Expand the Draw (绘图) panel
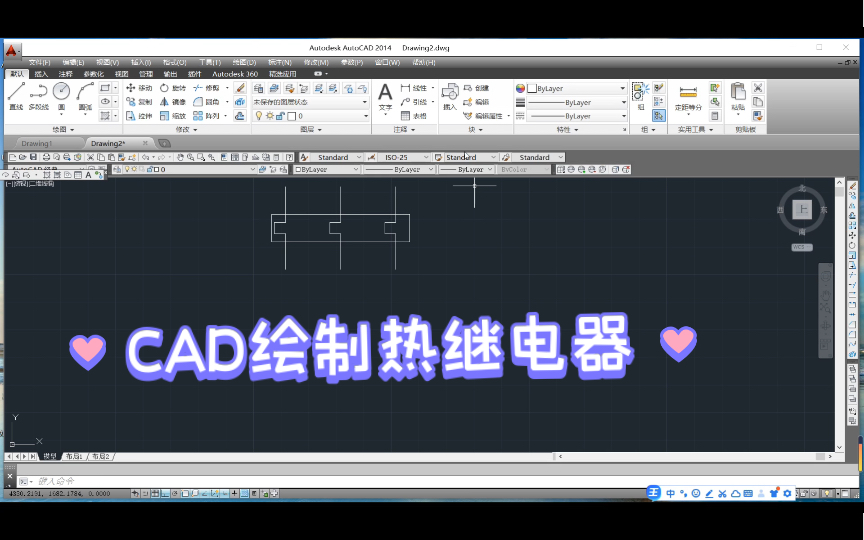 (63, 129)
